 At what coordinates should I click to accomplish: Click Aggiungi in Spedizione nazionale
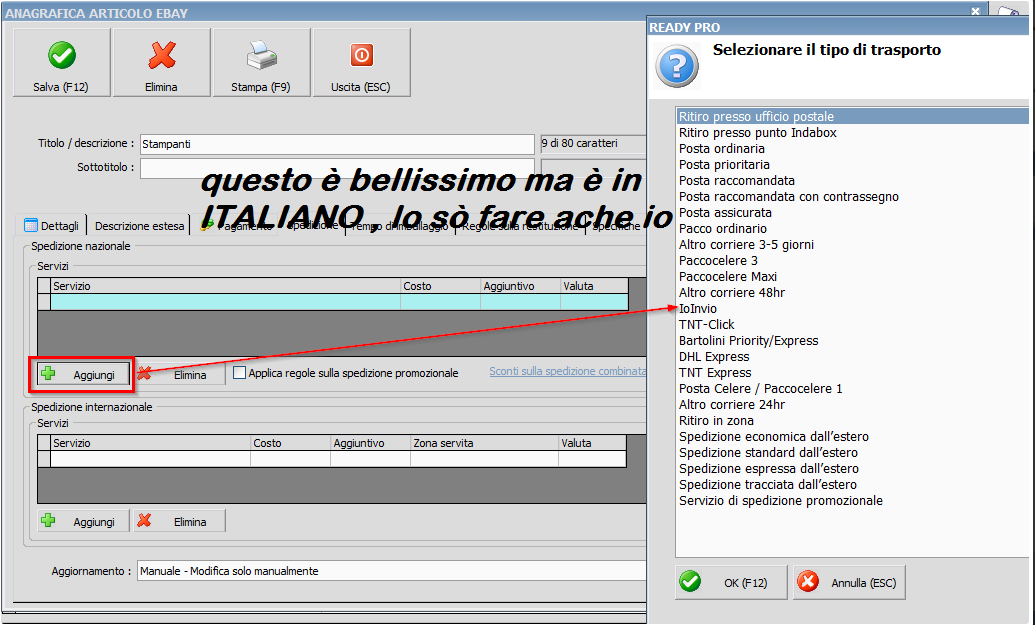(83, 374)
